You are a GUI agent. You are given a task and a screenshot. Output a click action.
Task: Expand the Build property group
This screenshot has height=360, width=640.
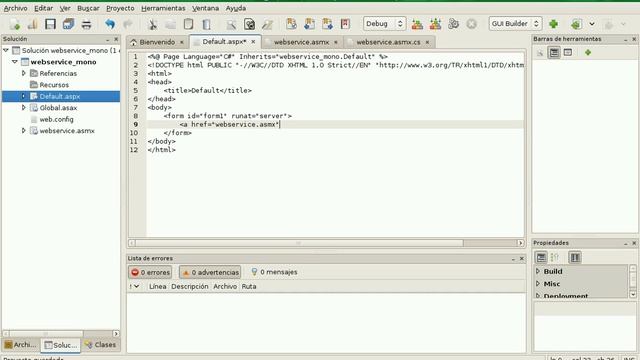coord(538,271)
